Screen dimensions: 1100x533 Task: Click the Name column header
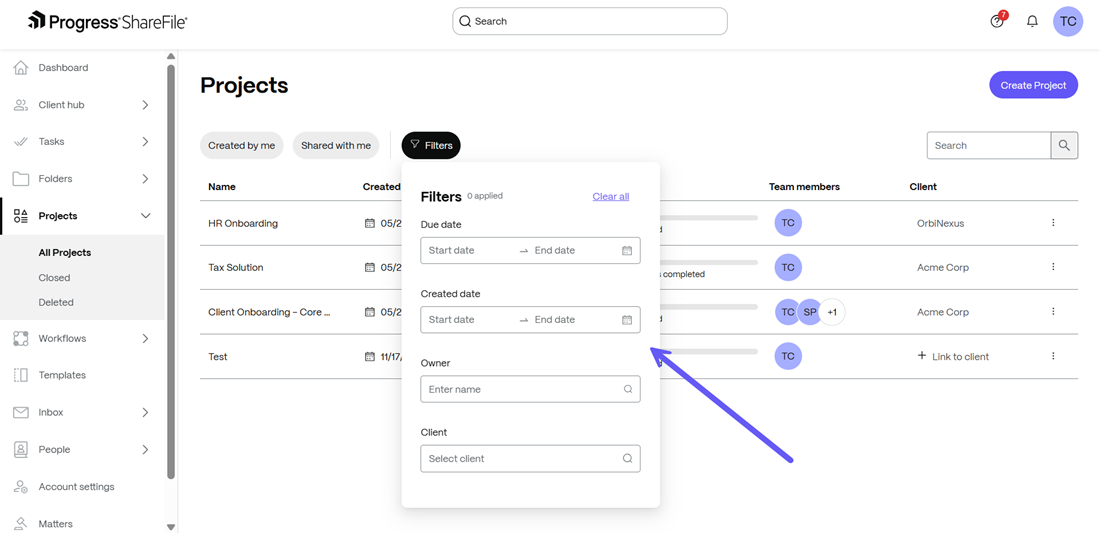pos(222,187)
